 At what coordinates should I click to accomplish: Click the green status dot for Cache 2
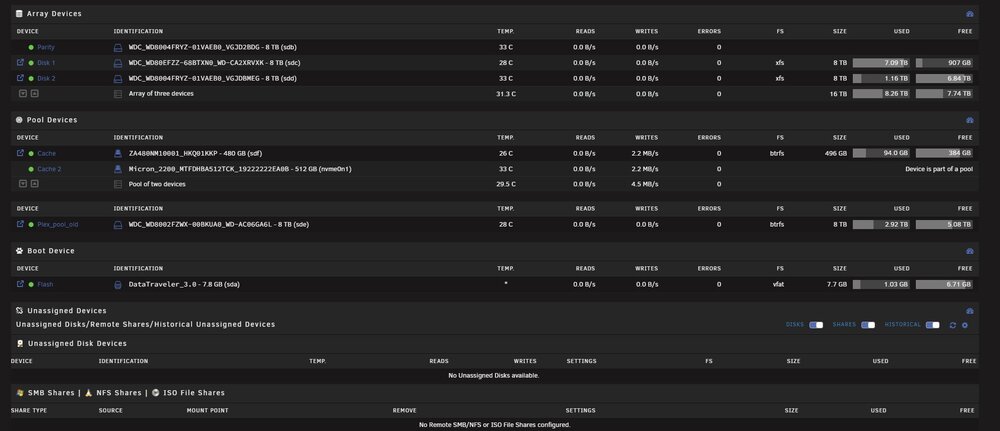click(x=31, y=169)
